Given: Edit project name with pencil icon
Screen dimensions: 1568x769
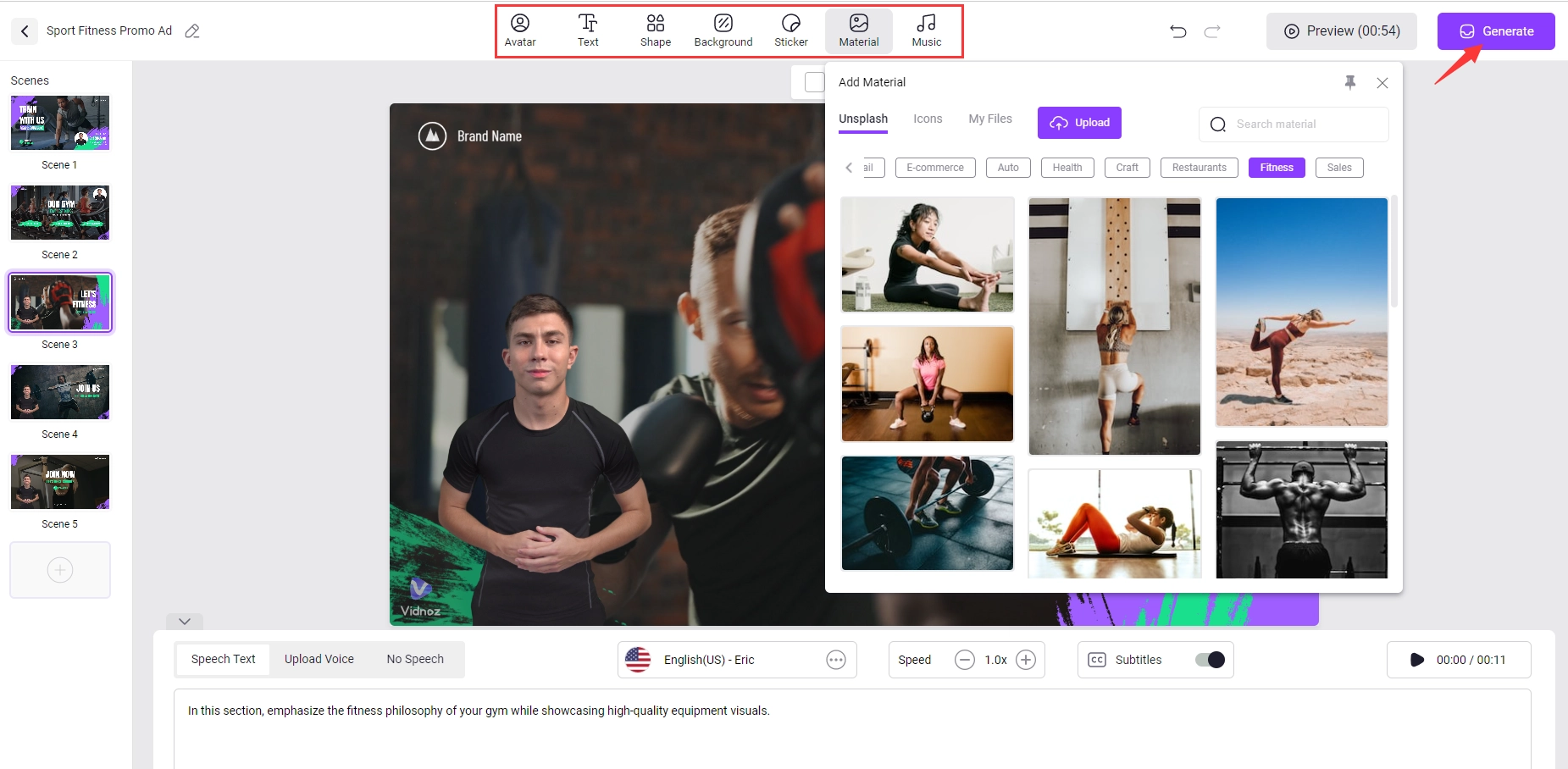Looking at the screenshot, I should (192, 31).
